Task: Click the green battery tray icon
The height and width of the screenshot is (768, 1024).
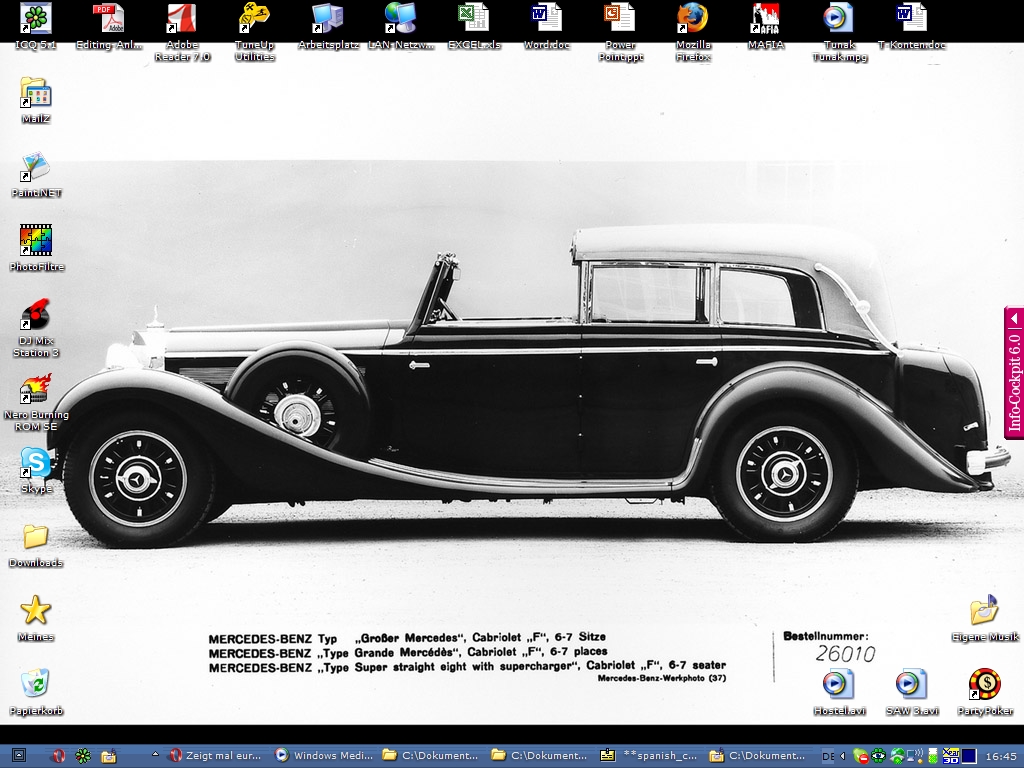Action: 933,756
